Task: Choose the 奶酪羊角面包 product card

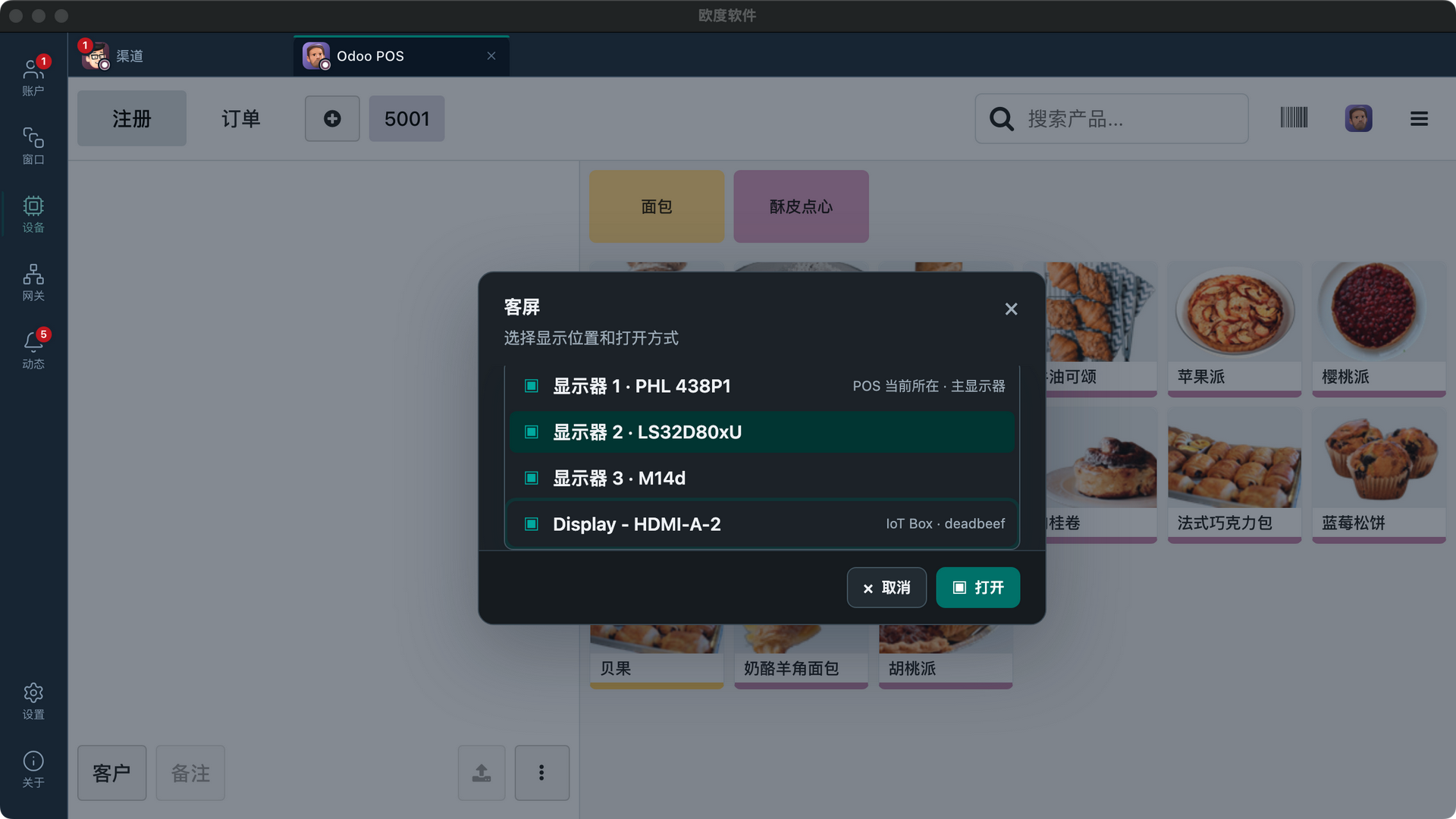Action: click(x=801, y=657)
